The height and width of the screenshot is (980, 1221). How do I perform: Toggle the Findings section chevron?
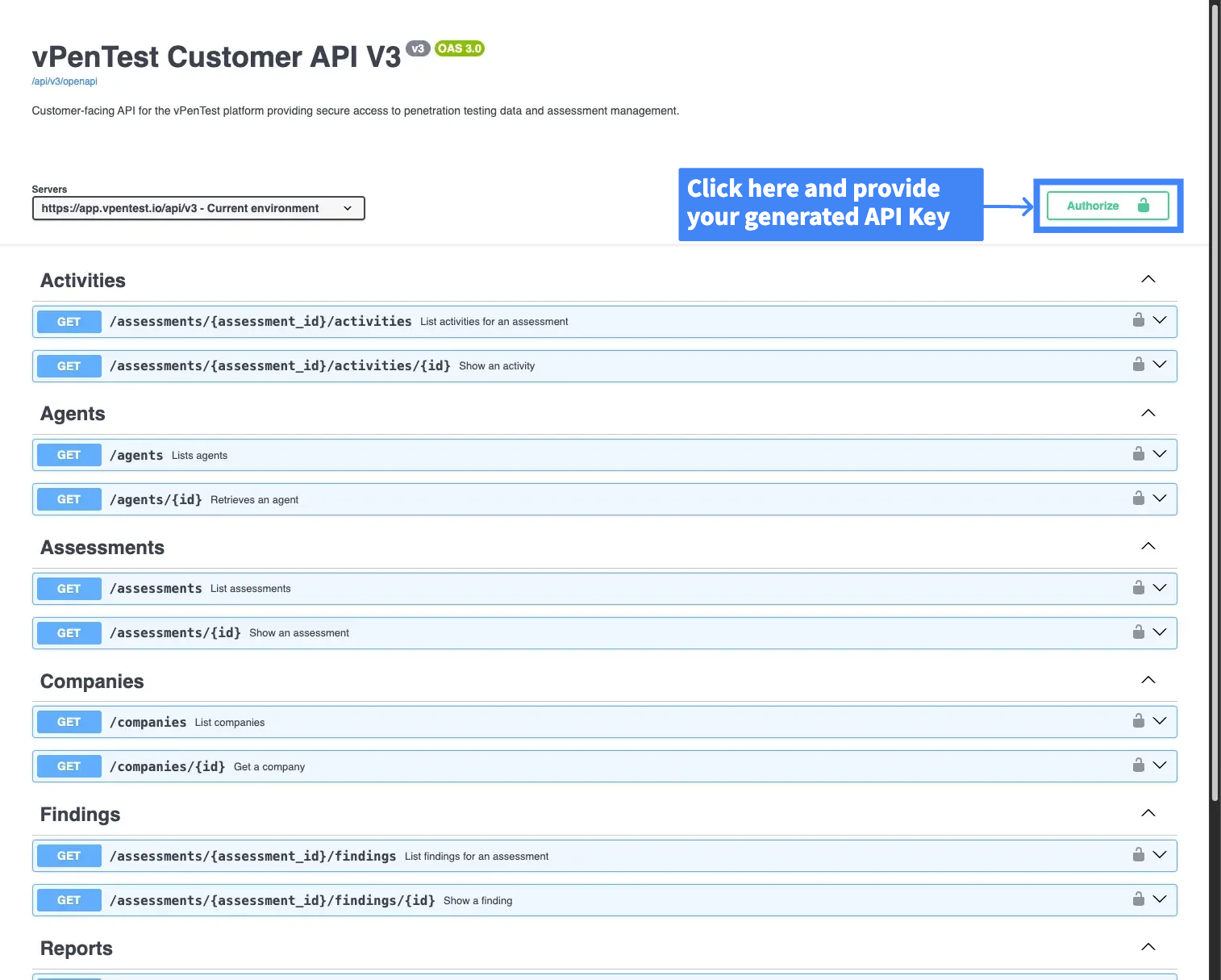1148,814
